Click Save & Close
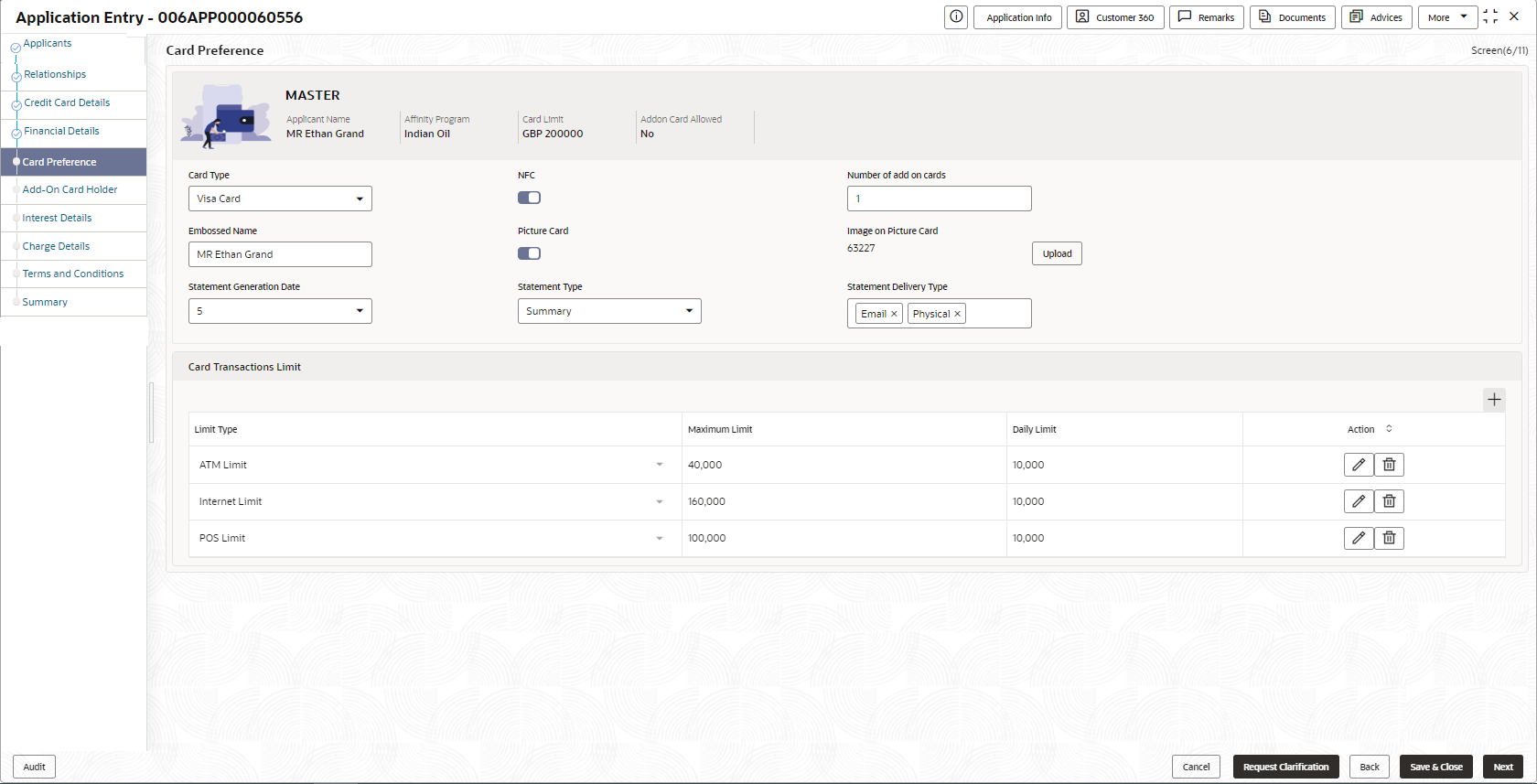This screenshot has height=784, width=1537. [1435, 767]
